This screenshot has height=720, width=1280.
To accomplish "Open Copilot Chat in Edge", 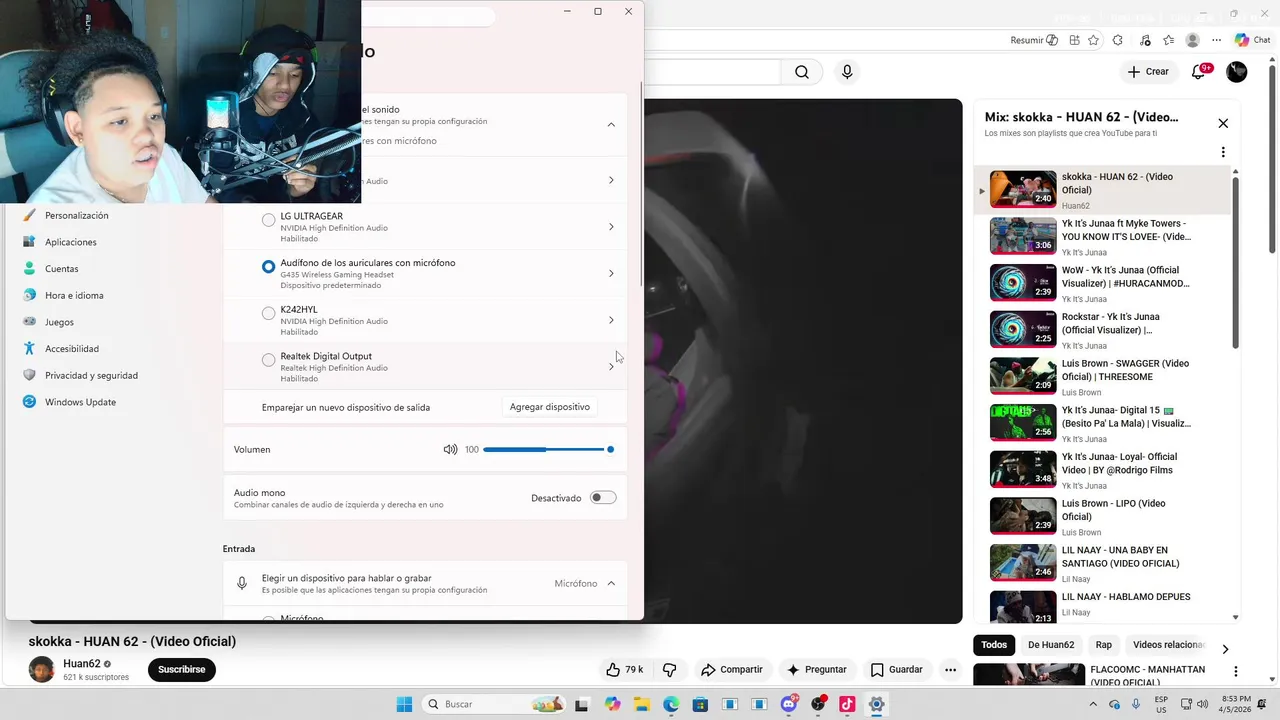I will (x=1253, y=40).
